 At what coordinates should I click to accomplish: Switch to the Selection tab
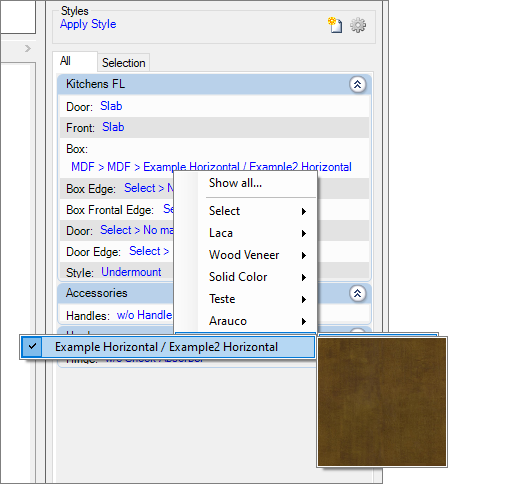pos(123,63)
